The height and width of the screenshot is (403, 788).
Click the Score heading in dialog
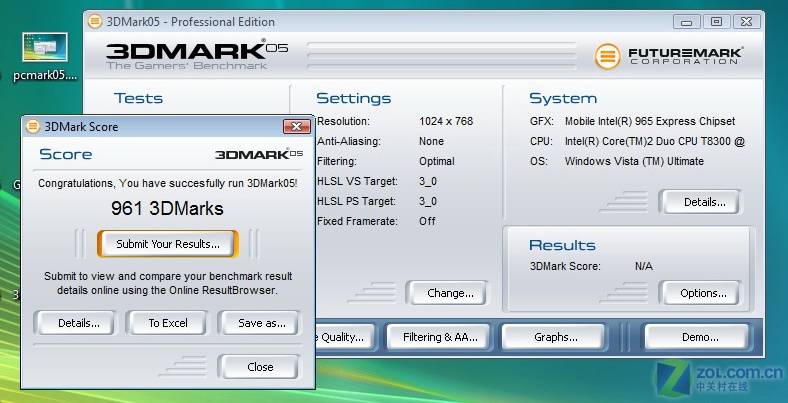pos(65,154)
